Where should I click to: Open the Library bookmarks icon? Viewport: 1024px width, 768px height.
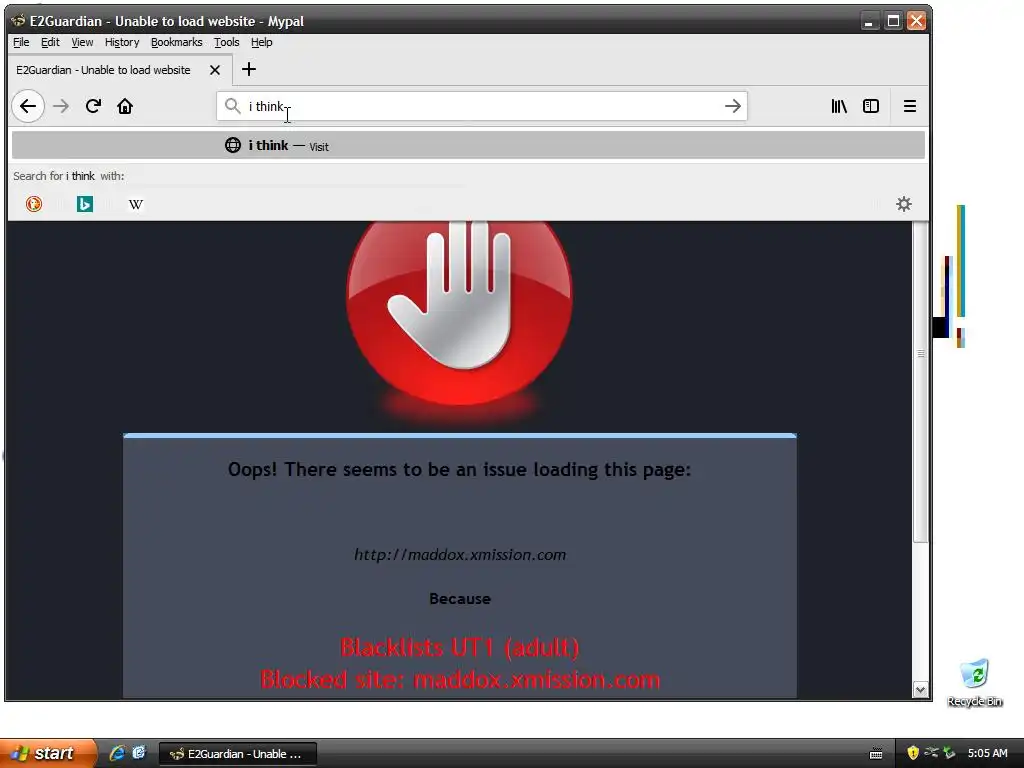[839, 106]
